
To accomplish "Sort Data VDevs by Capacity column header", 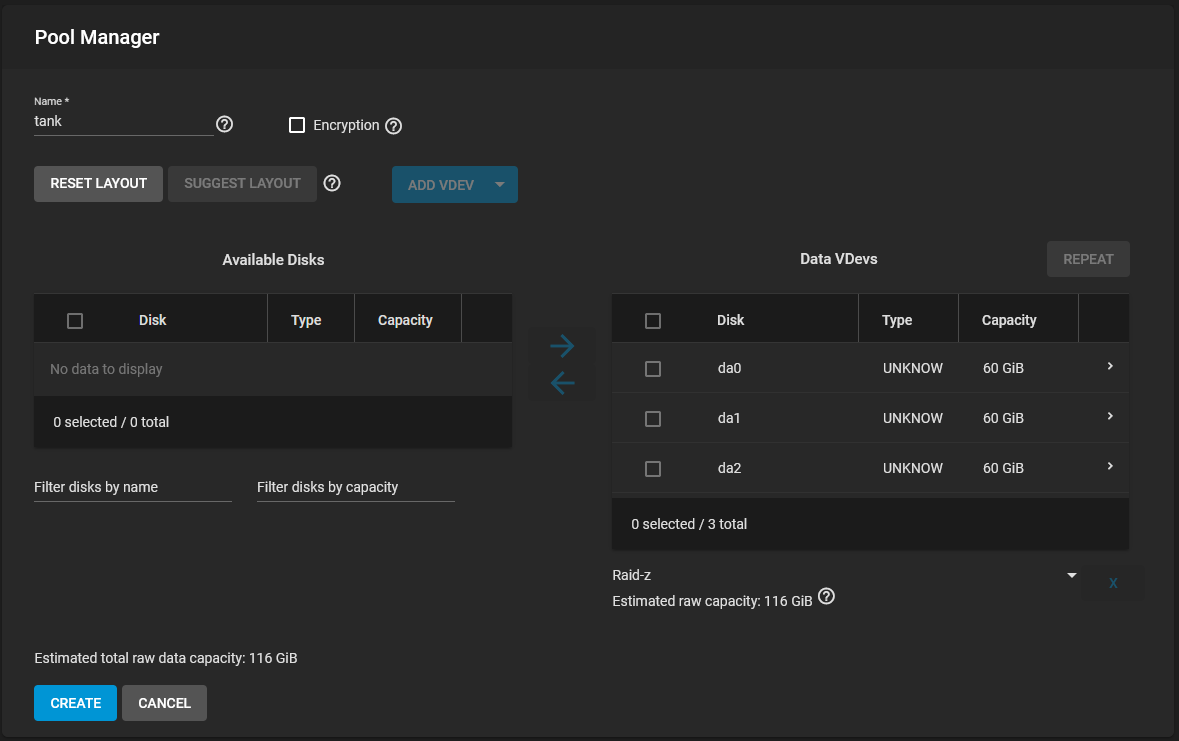I will tap(1008, 320).
